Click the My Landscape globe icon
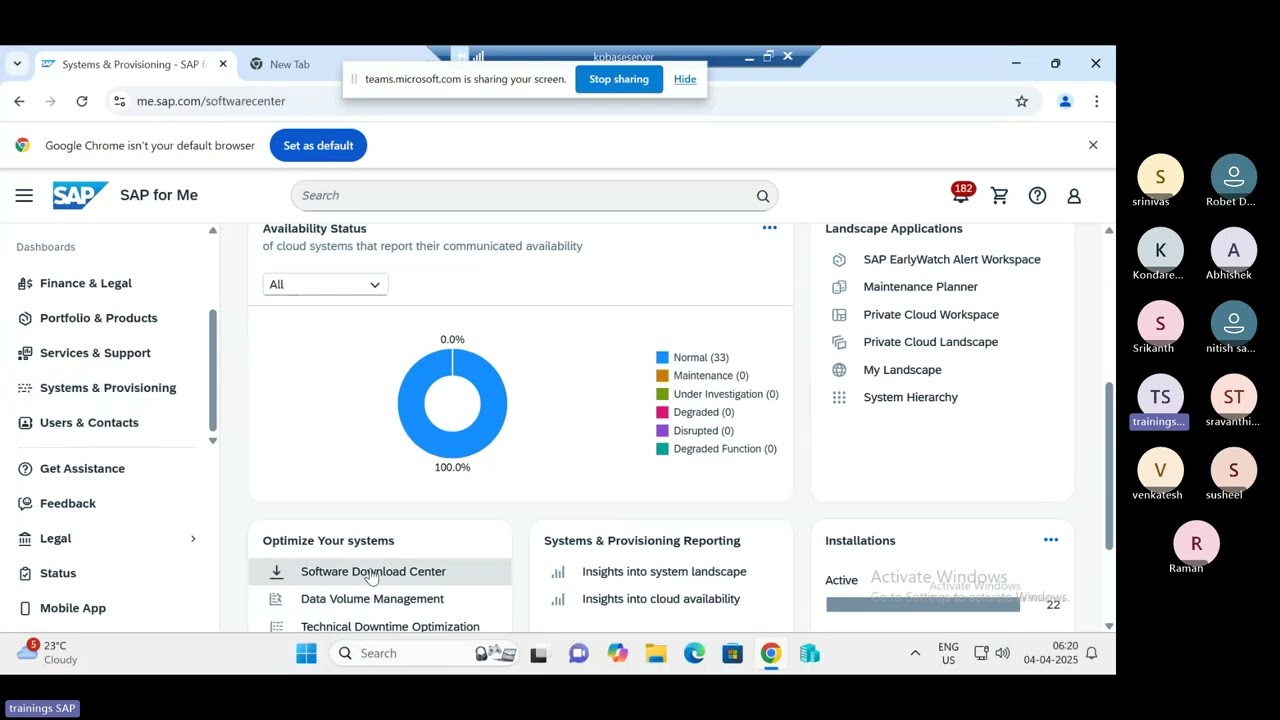This screenshot has height=720, width=1280. coord(839,370)
